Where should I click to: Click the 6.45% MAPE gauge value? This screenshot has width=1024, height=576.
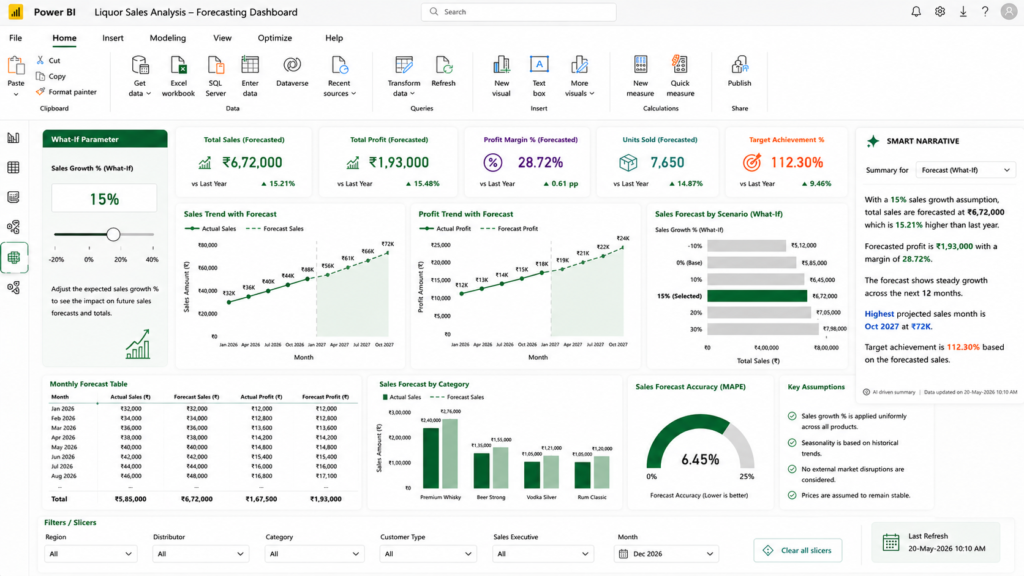pyautogui.click(x=700, y=460)
